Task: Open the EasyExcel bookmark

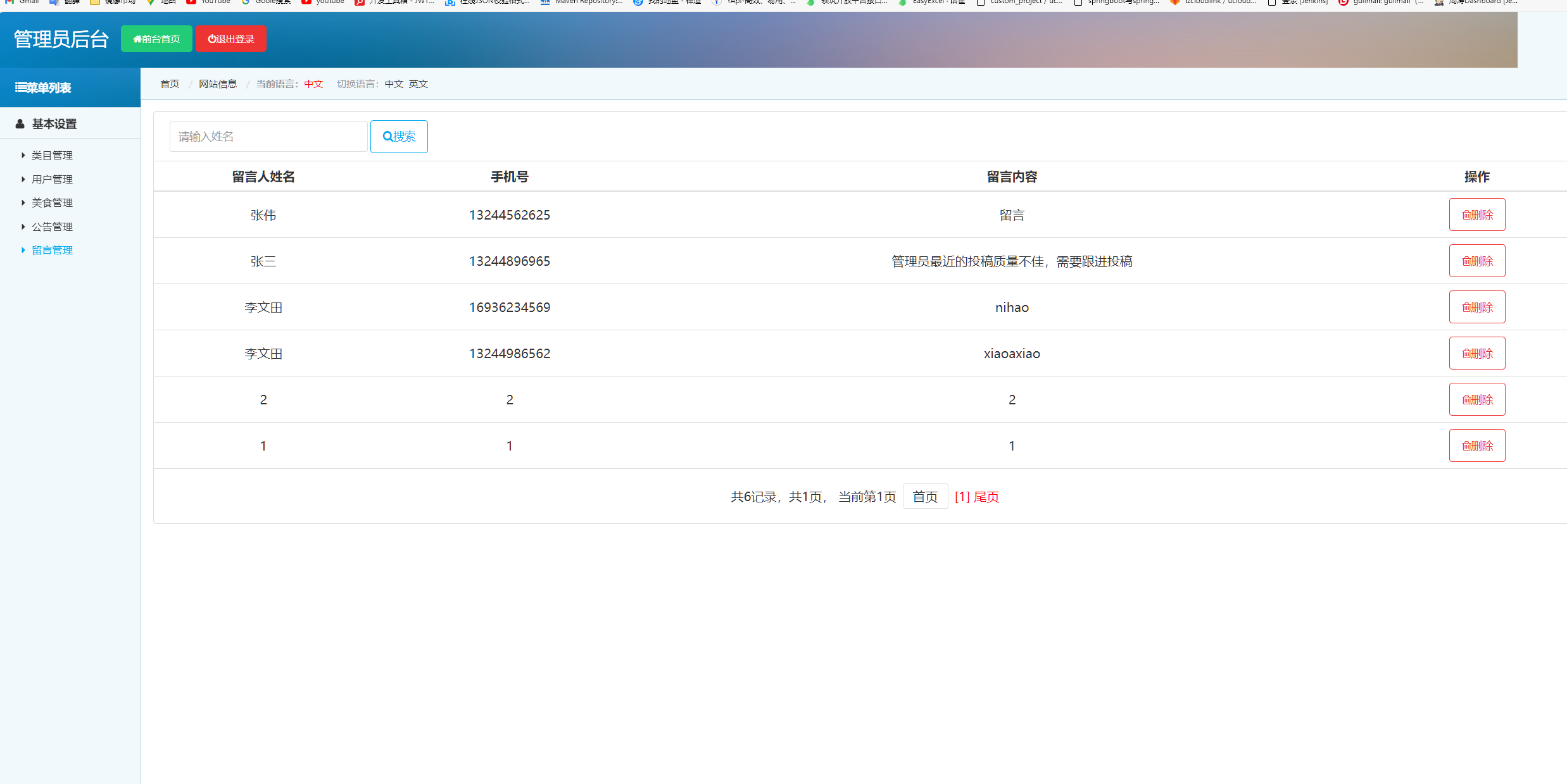Action: [x=931, y=3]
